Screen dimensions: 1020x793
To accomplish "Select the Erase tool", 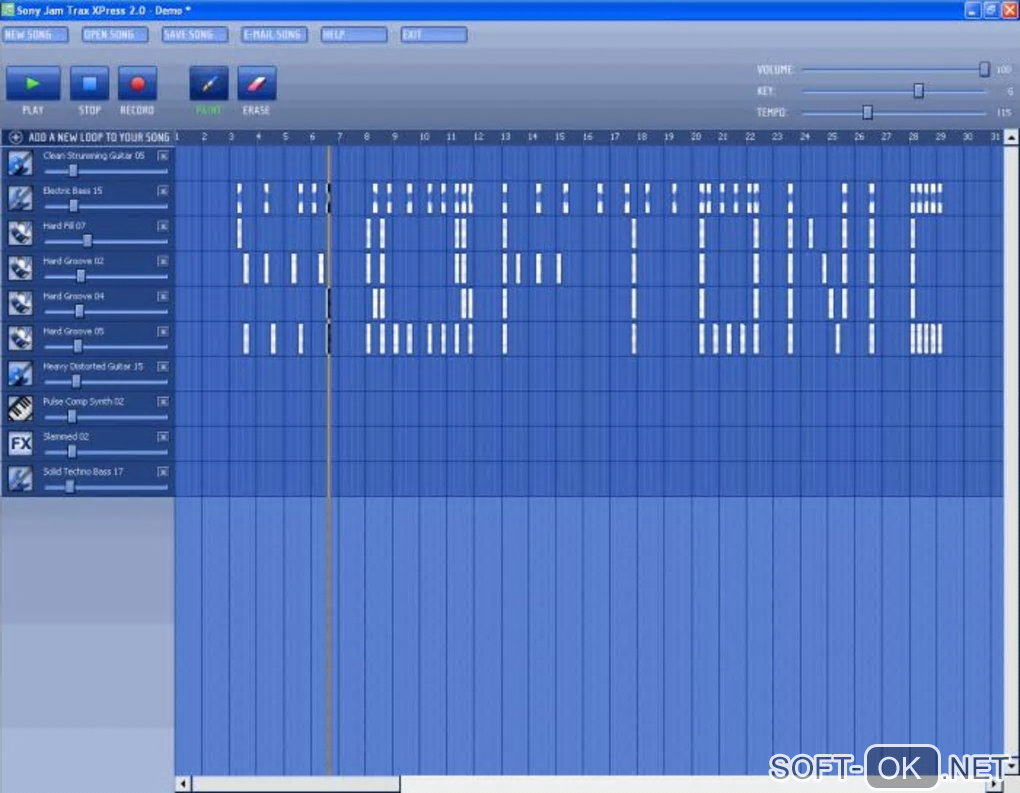I will click(256, 83).
